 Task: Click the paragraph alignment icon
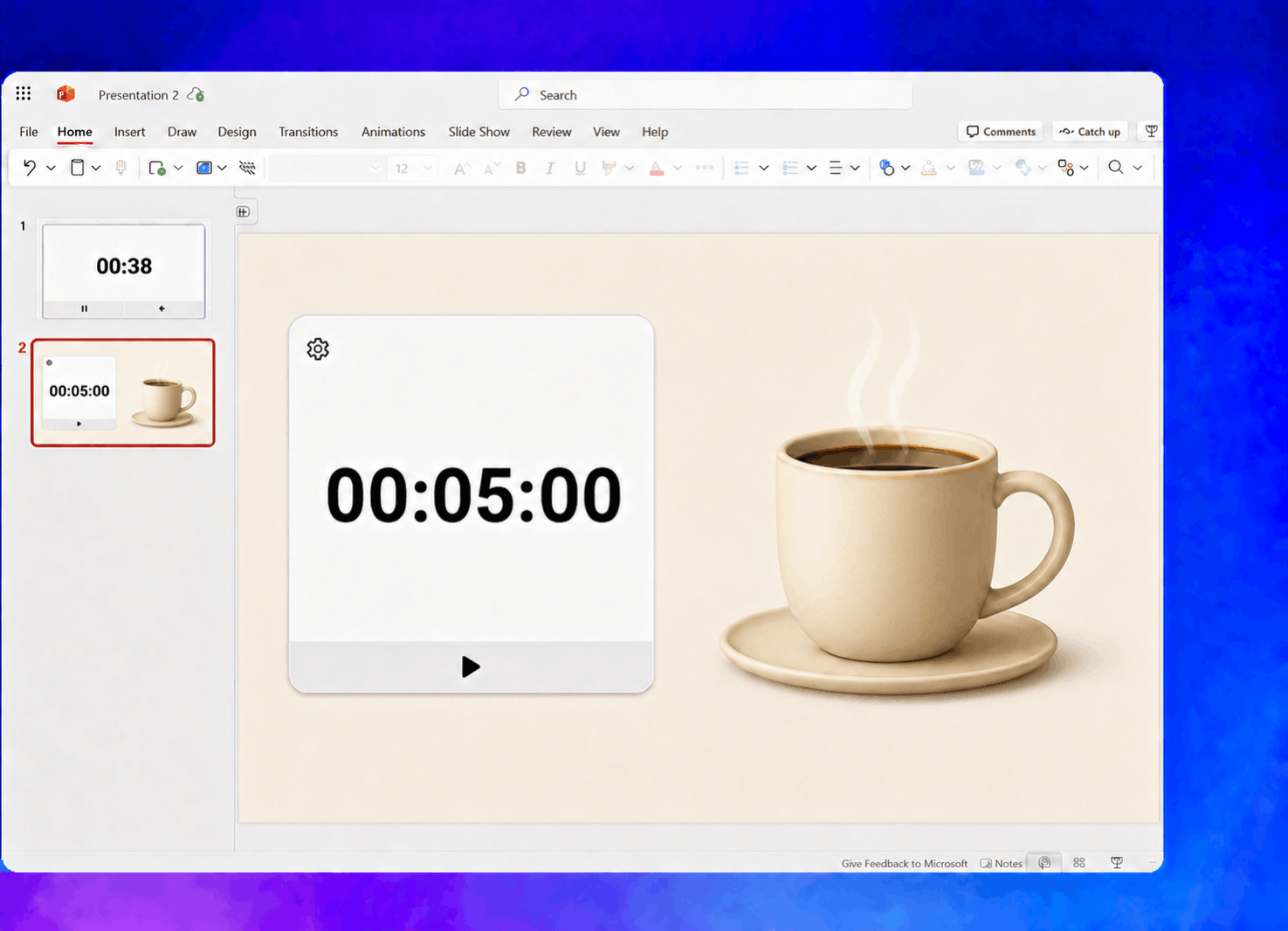coord(836,168)
